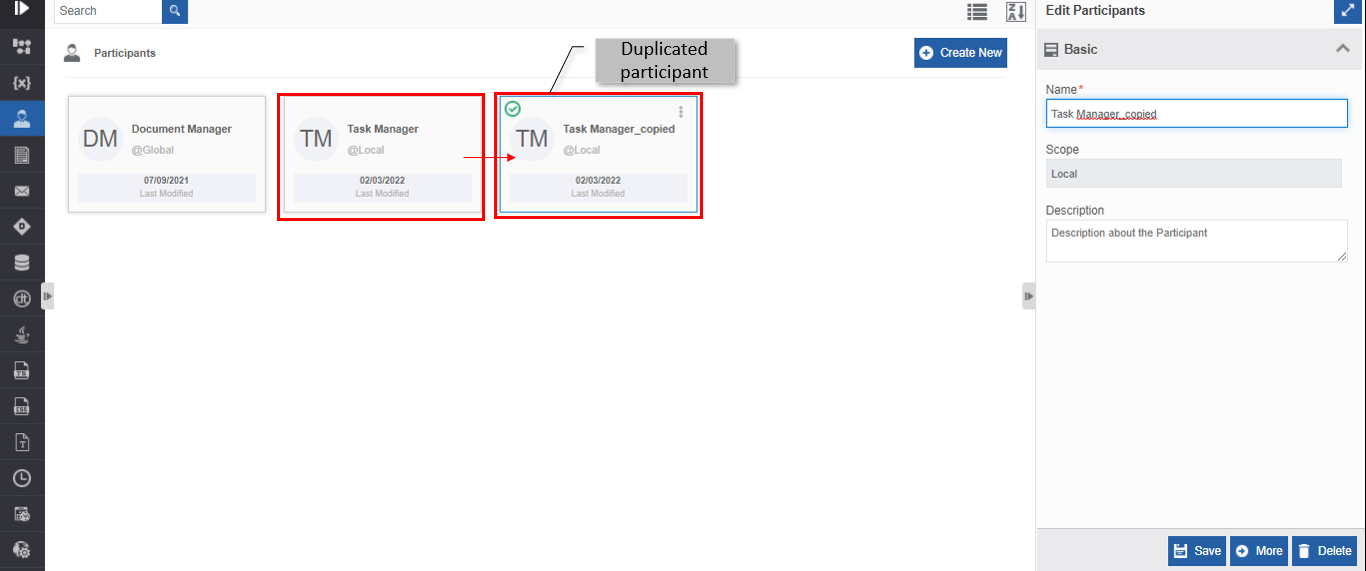This screenshot has width=1366, height=571.
Task: Click the More button
Action: pos(1259,551)
